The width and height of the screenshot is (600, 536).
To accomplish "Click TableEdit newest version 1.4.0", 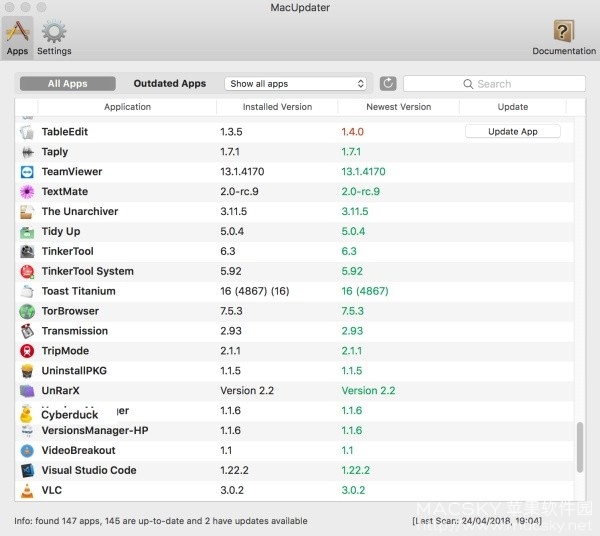I will click(x=352, y=132).
